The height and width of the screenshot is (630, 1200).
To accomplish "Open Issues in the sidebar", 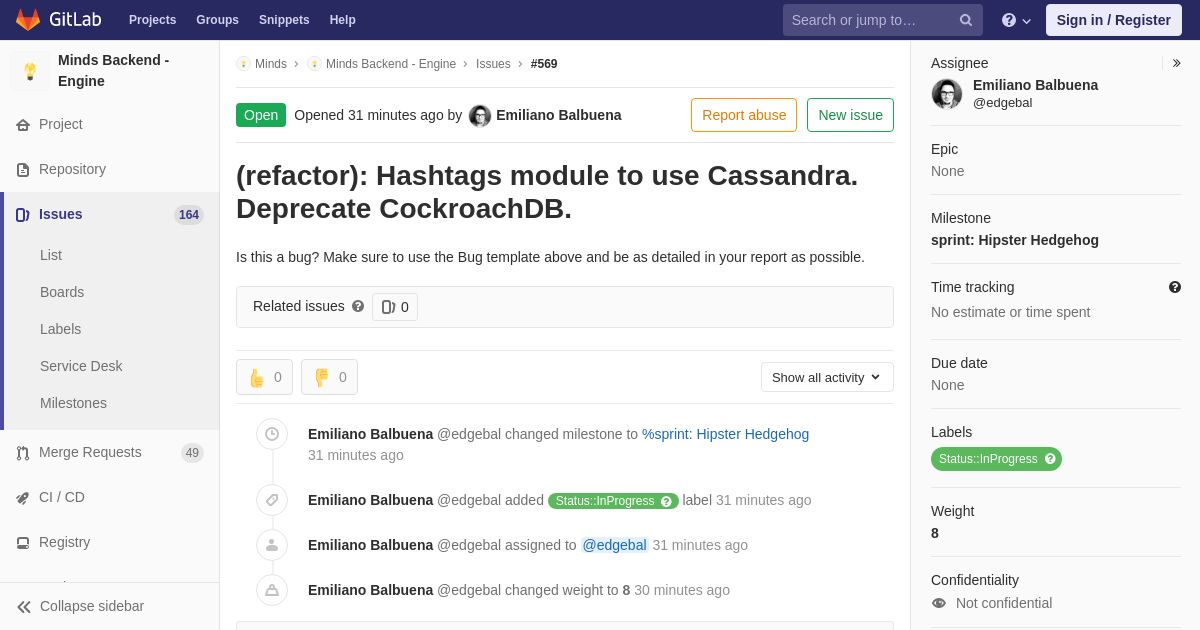I will point(110,214).
